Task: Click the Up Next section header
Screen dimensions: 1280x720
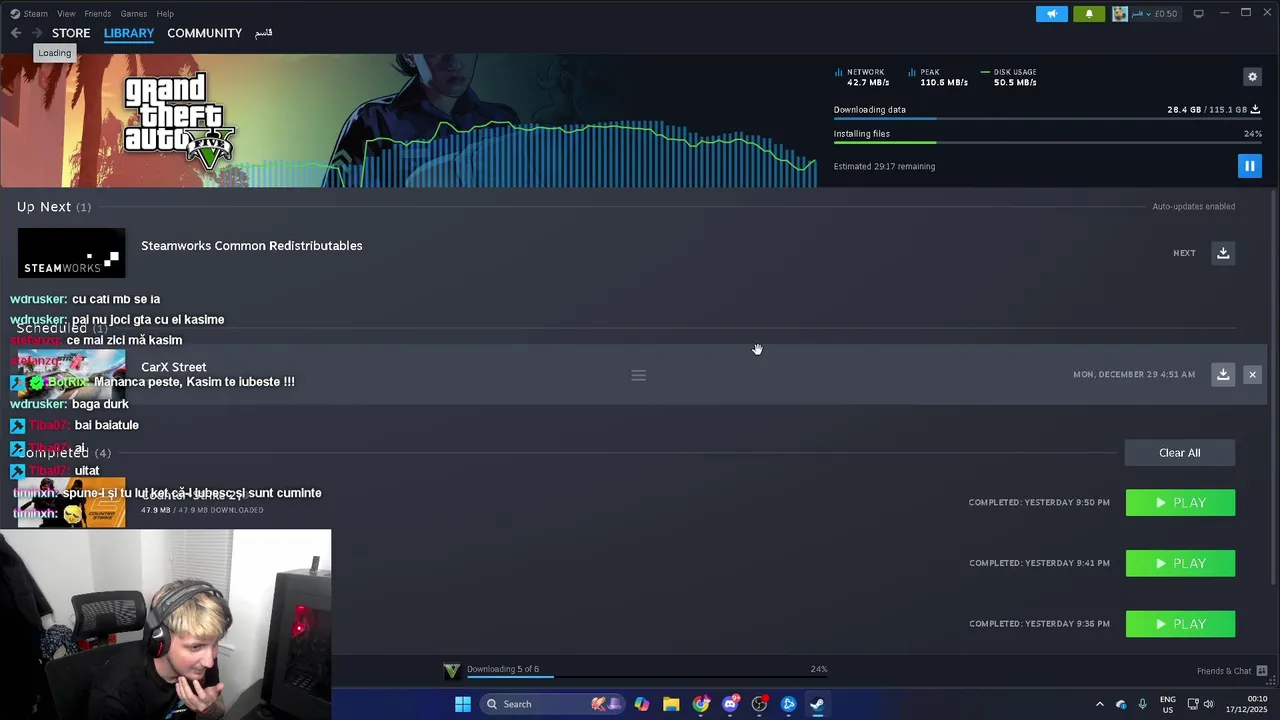Action: [x=54, y=207]
